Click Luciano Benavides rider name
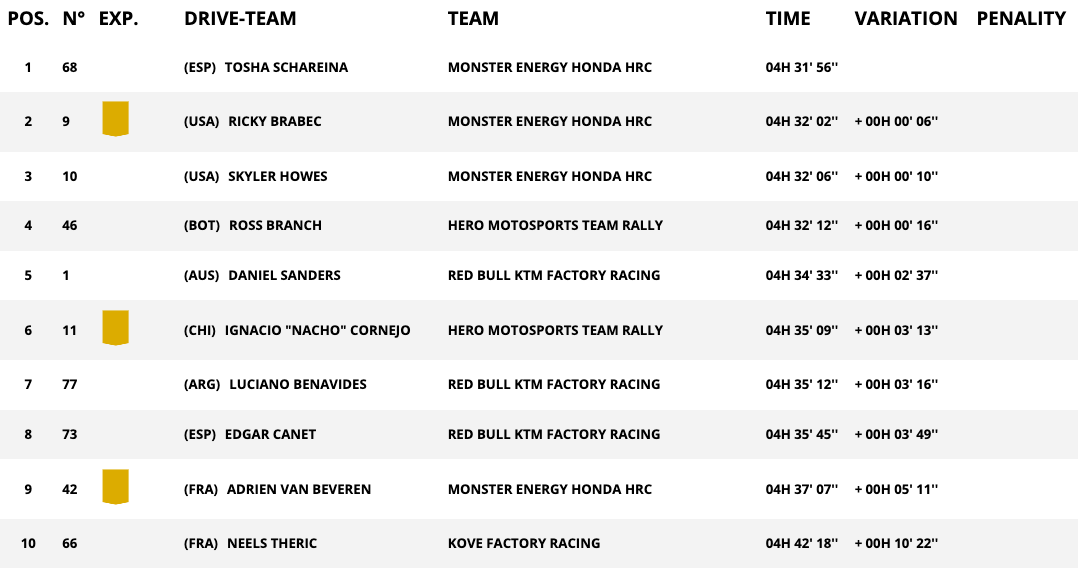Screen dimensions: 1079x570 (297, 384)
